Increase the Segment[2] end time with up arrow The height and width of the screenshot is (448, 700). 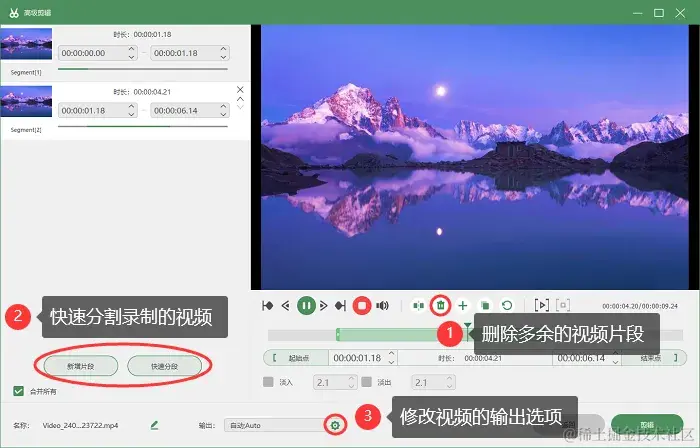[x=223, y=106]
